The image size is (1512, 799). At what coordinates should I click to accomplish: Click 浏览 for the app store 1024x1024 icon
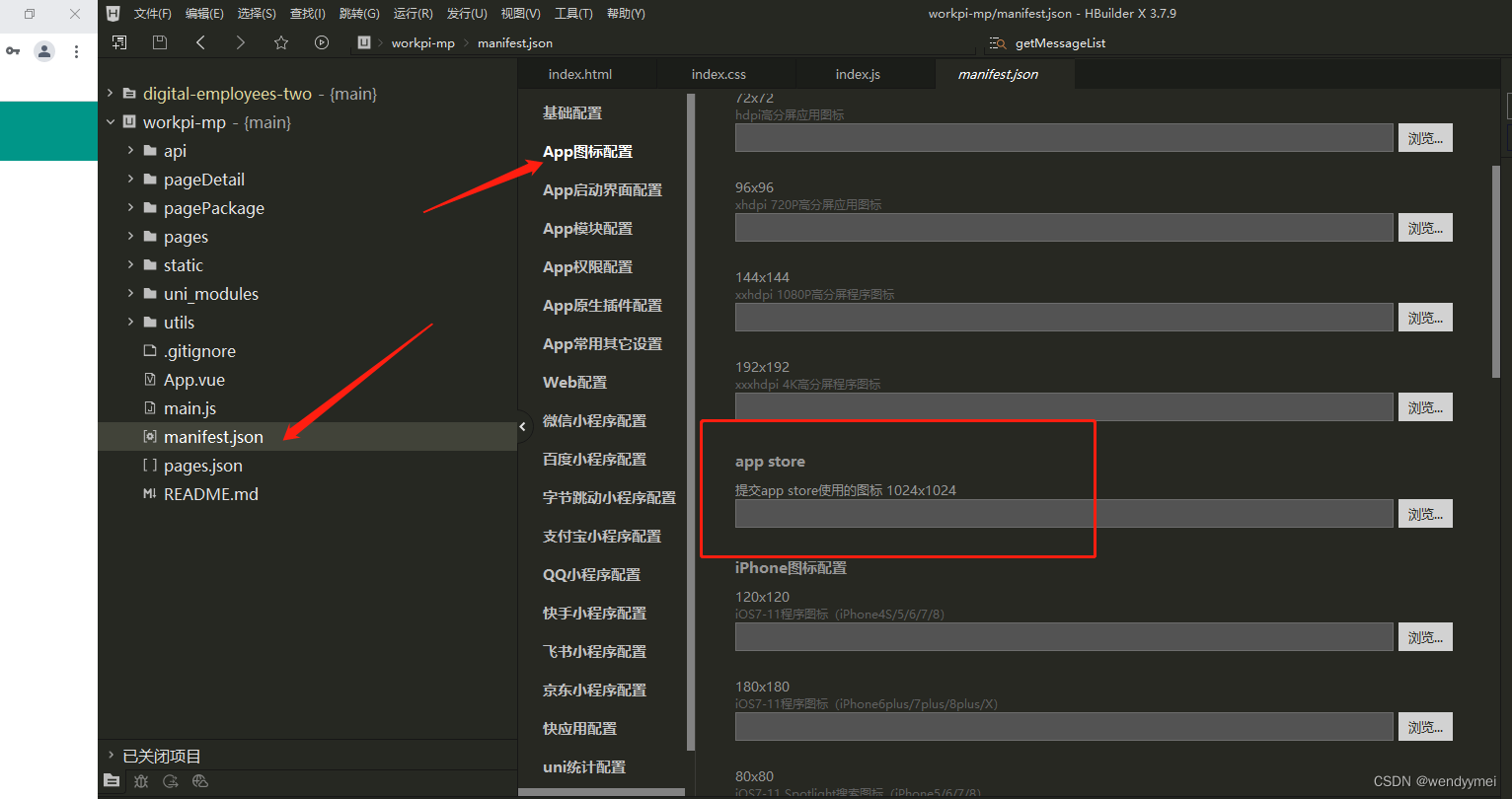(1425, 514)
